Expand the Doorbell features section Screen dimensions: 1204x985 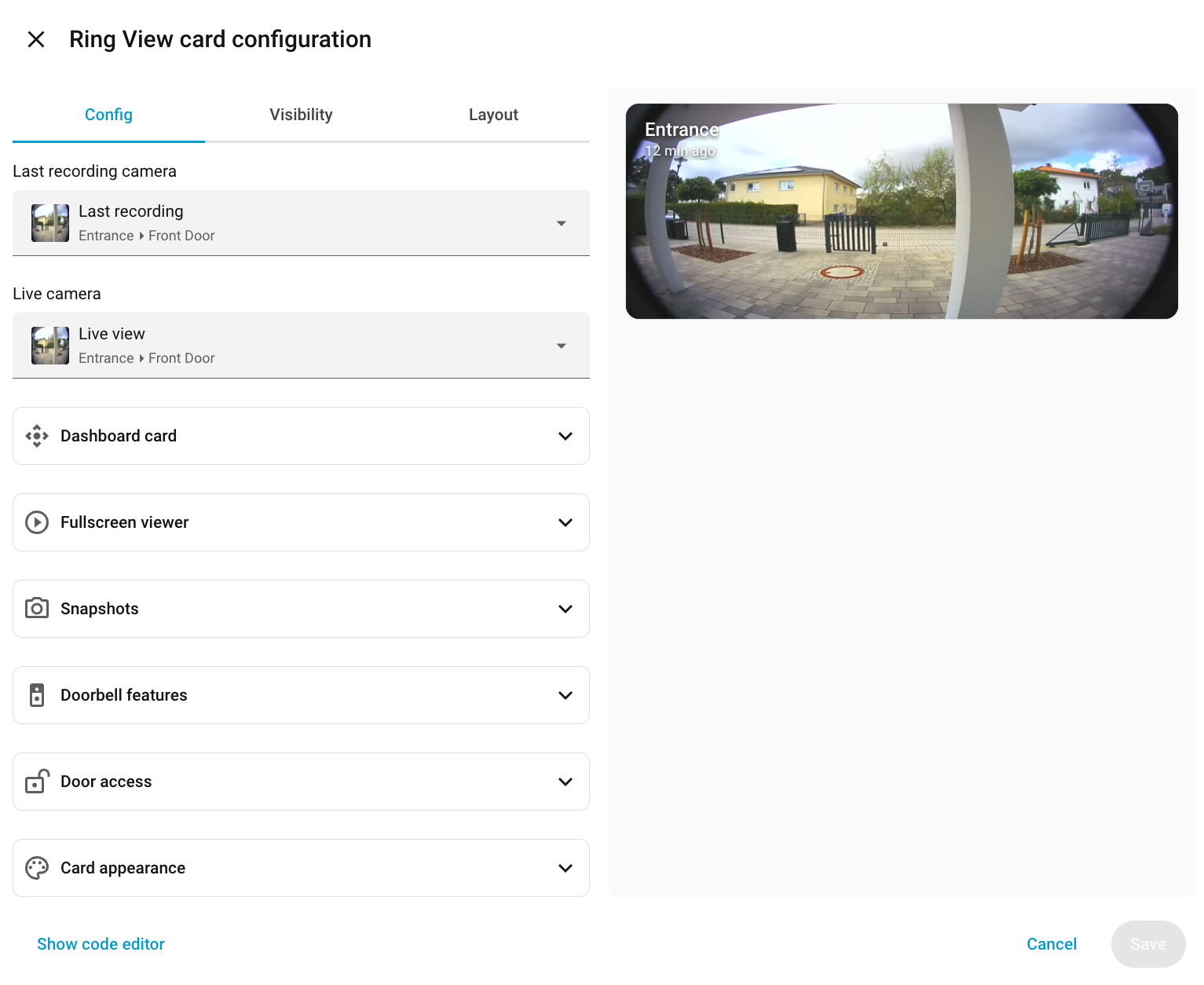[301, 695]
